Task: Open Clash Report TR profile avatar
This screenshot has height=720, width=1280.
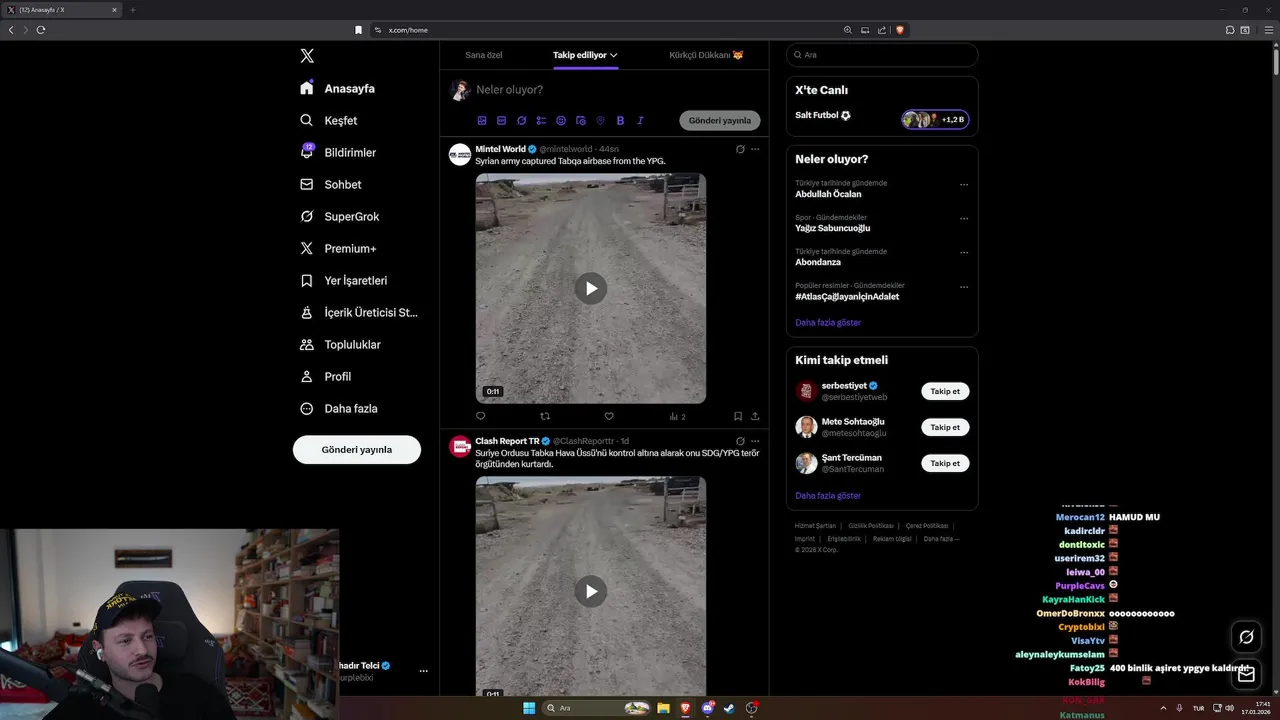Action: (x=460, y=446)
